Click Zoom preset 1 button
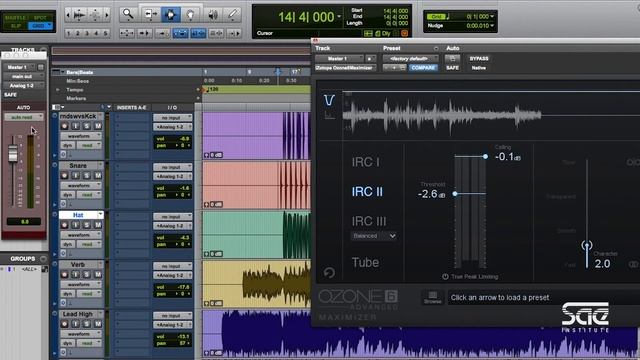Screen dimensions: 640x360 click(x=69, y=33)
